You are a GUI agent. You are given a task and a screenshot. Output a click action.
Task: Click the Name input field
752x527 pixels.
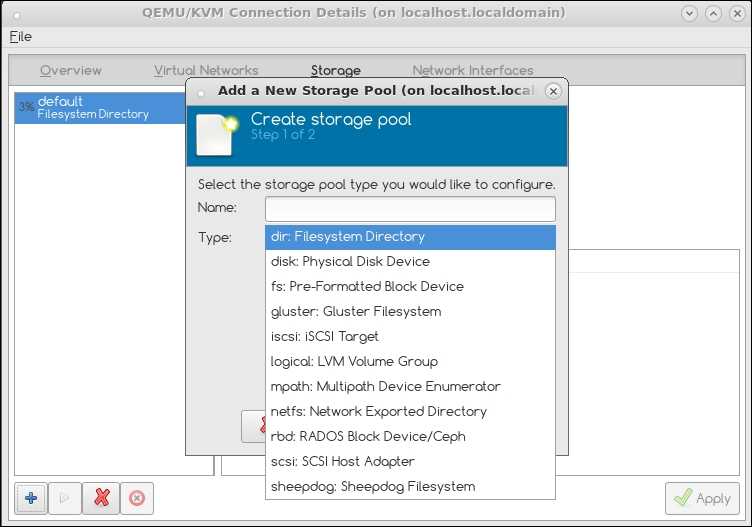tap(410, 209)
